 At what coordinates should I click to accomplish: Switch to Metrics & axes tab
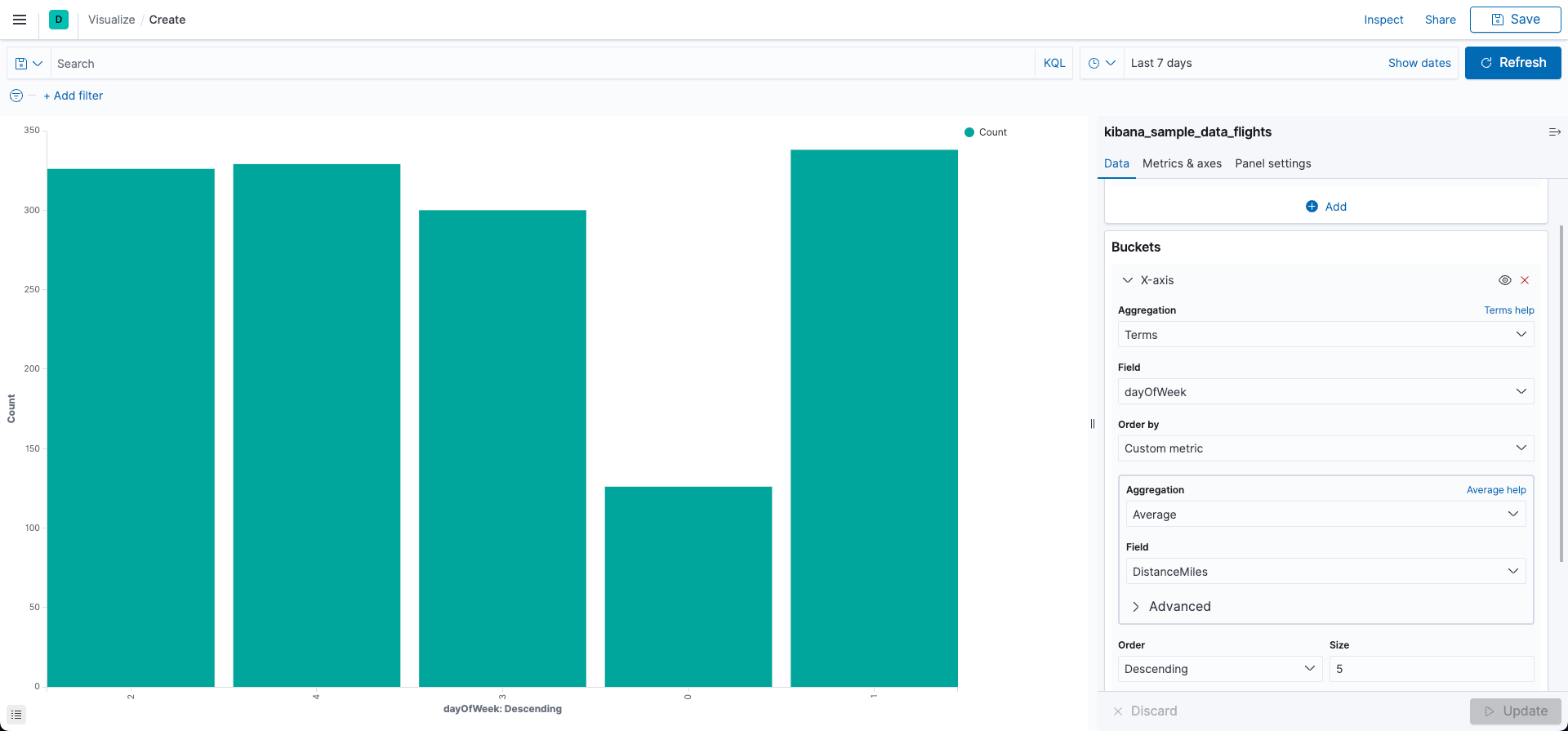1182,163
